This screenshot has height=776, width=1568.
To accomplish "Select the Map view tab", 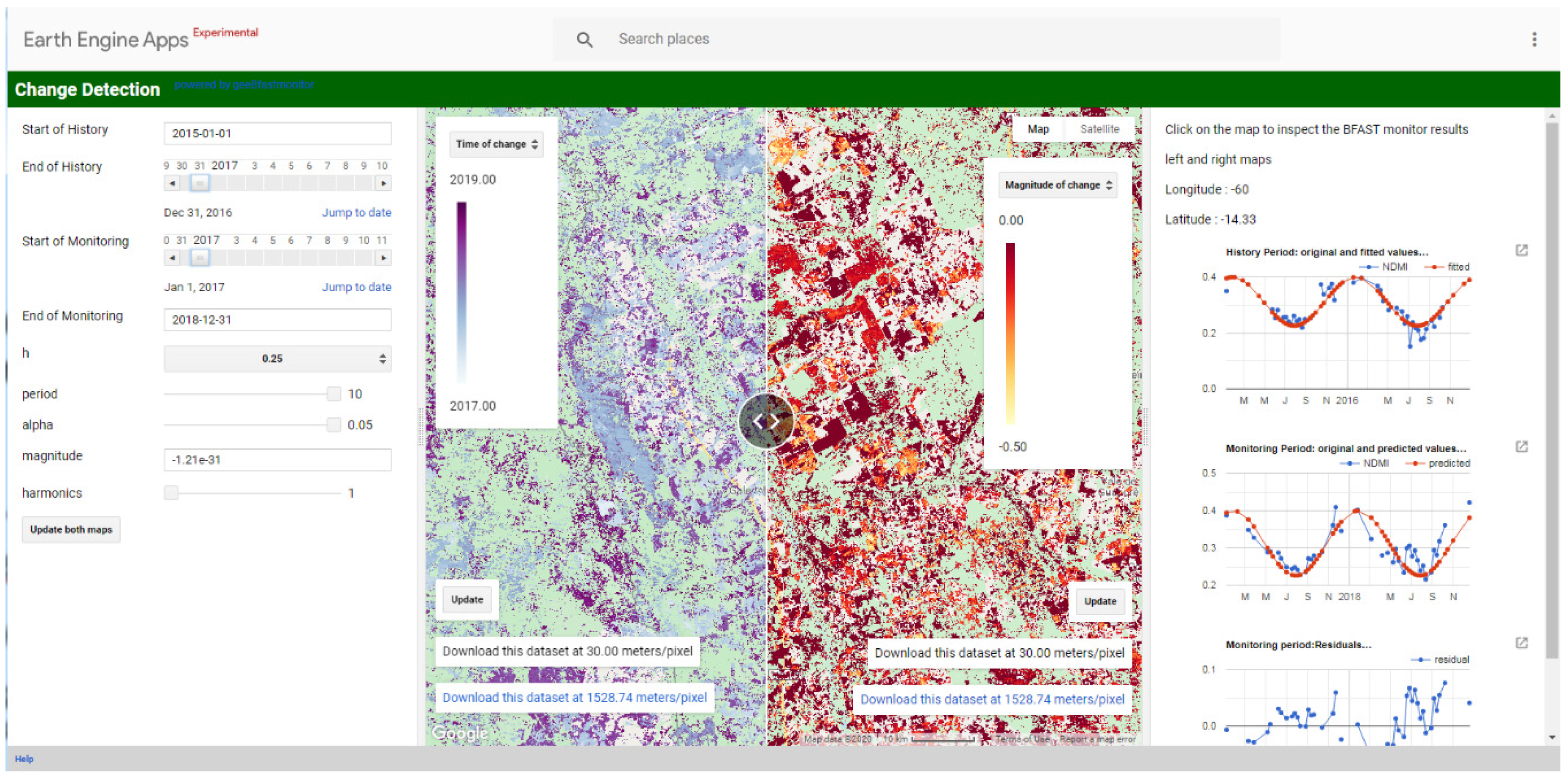I will point(1038,129).
